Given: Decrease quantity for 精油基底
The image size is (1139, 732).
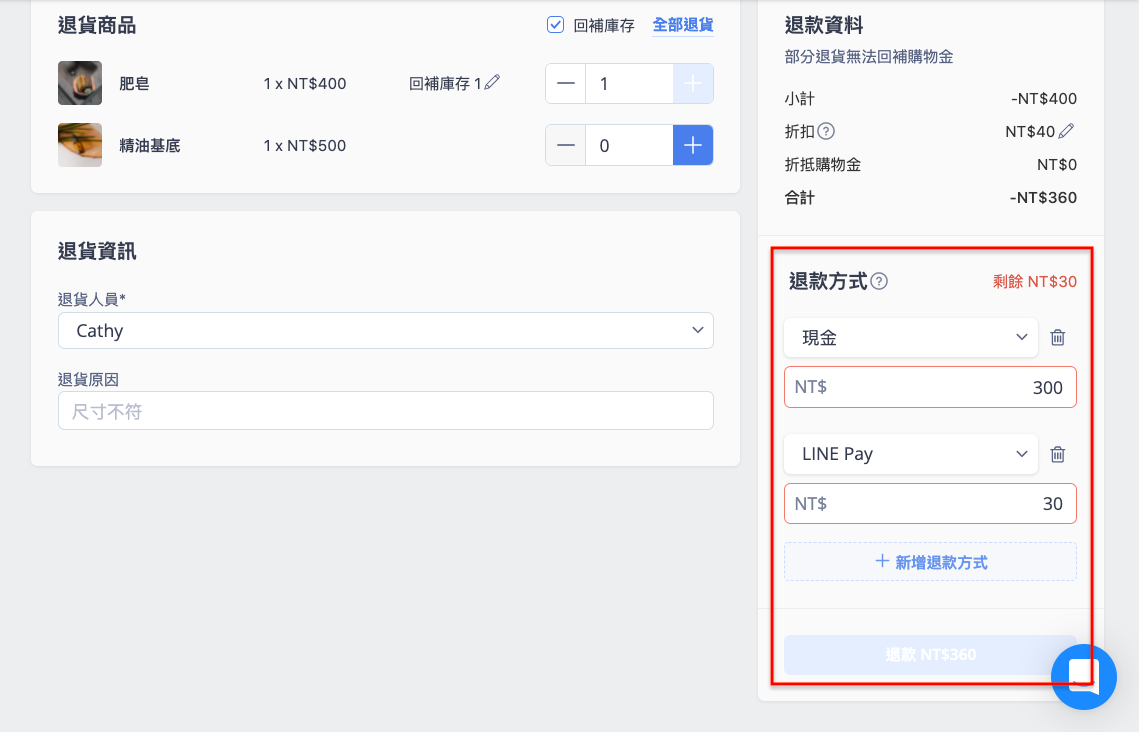Looking at the screenshot, I should (566, 145).
